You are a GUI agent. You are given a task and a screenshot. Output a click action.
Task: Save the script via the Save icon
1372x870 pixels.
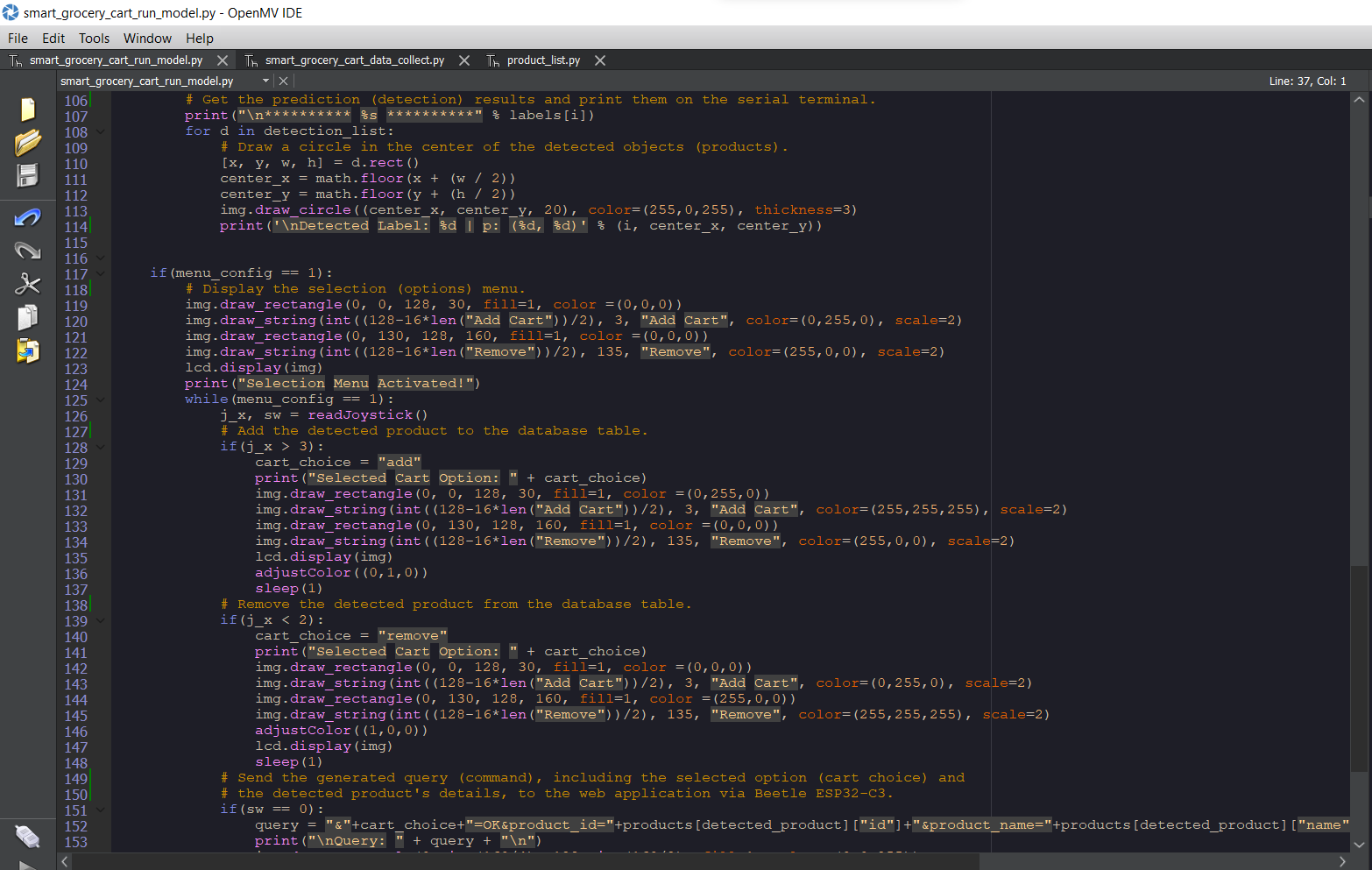[26, 175]
